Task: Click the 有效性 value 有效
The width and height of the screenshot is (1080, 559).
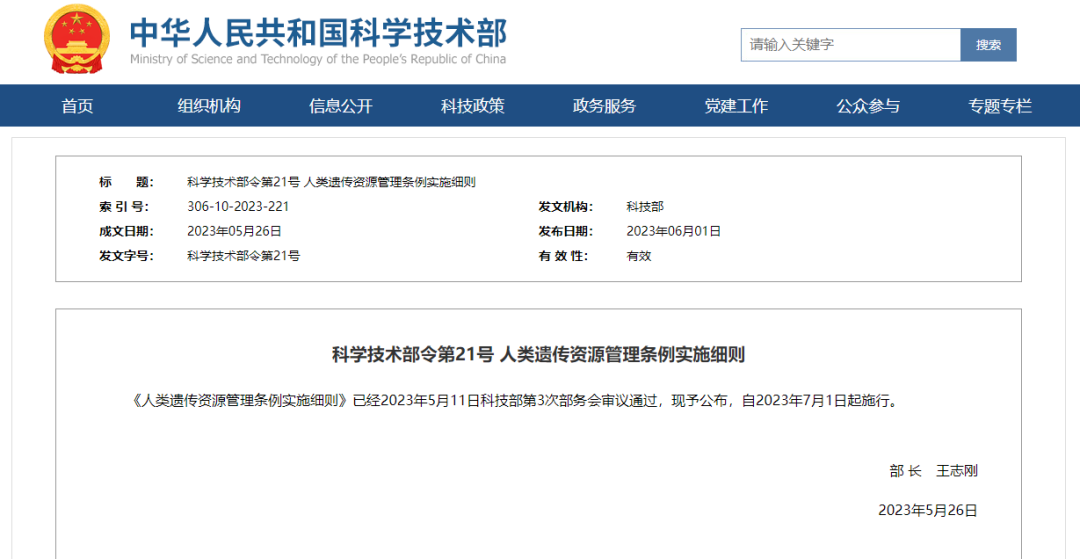Action: tap(638, 256)
